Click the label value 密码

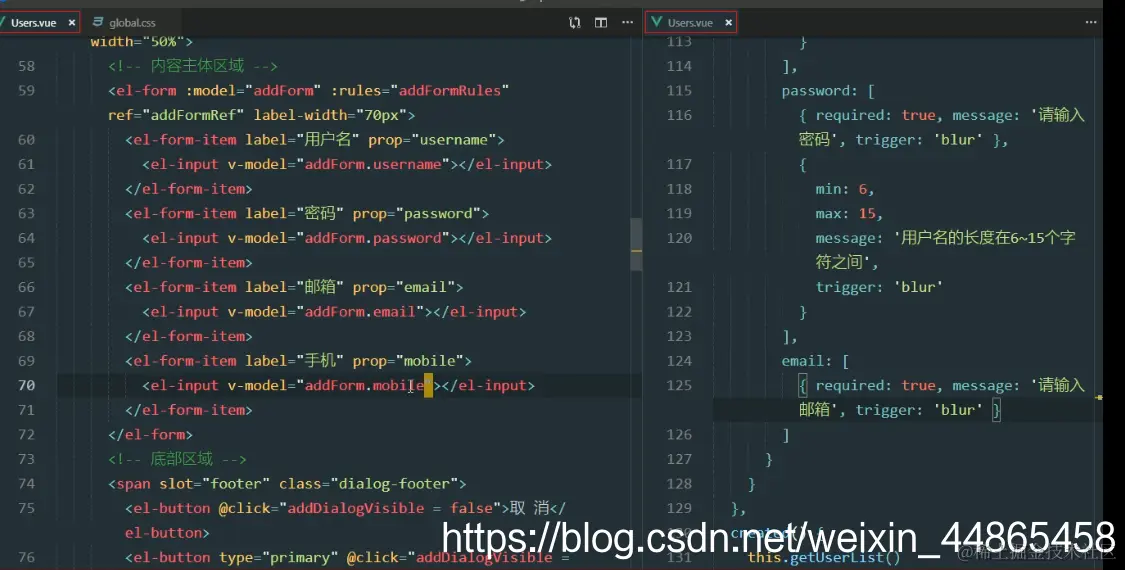tap(319, 213)
